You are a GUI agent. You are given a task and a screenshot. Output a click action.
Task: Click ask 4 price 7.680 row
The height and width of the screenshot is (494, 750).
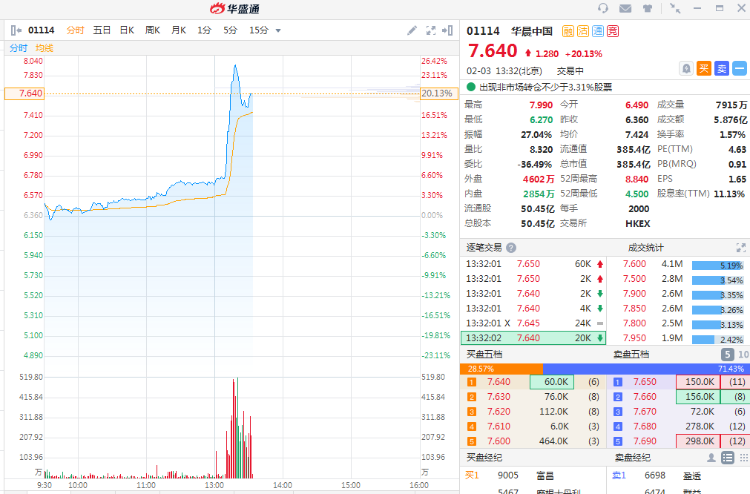pos(678,426)
